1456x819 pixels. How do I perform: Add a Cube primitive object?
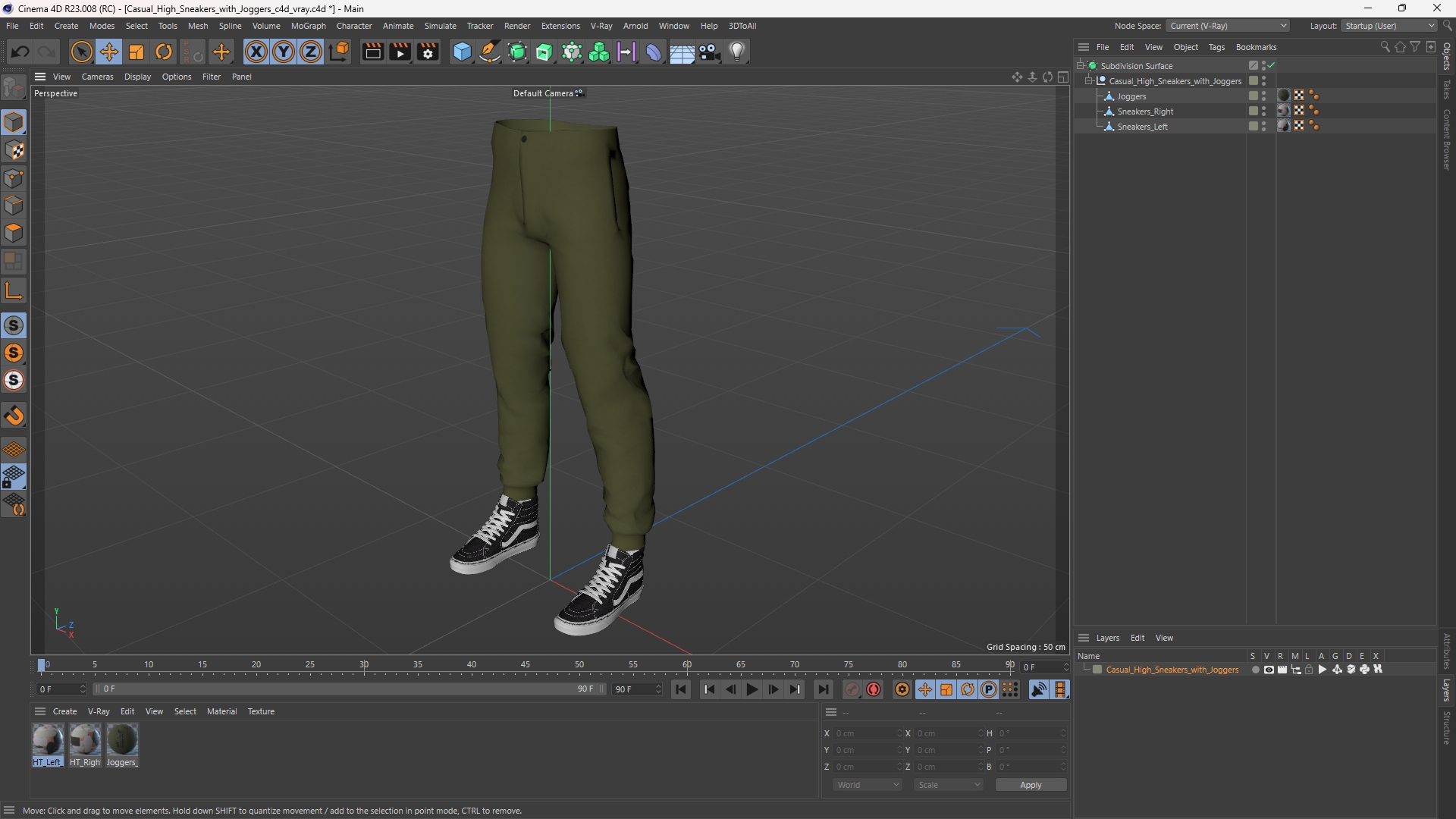[x=462, y=52]
